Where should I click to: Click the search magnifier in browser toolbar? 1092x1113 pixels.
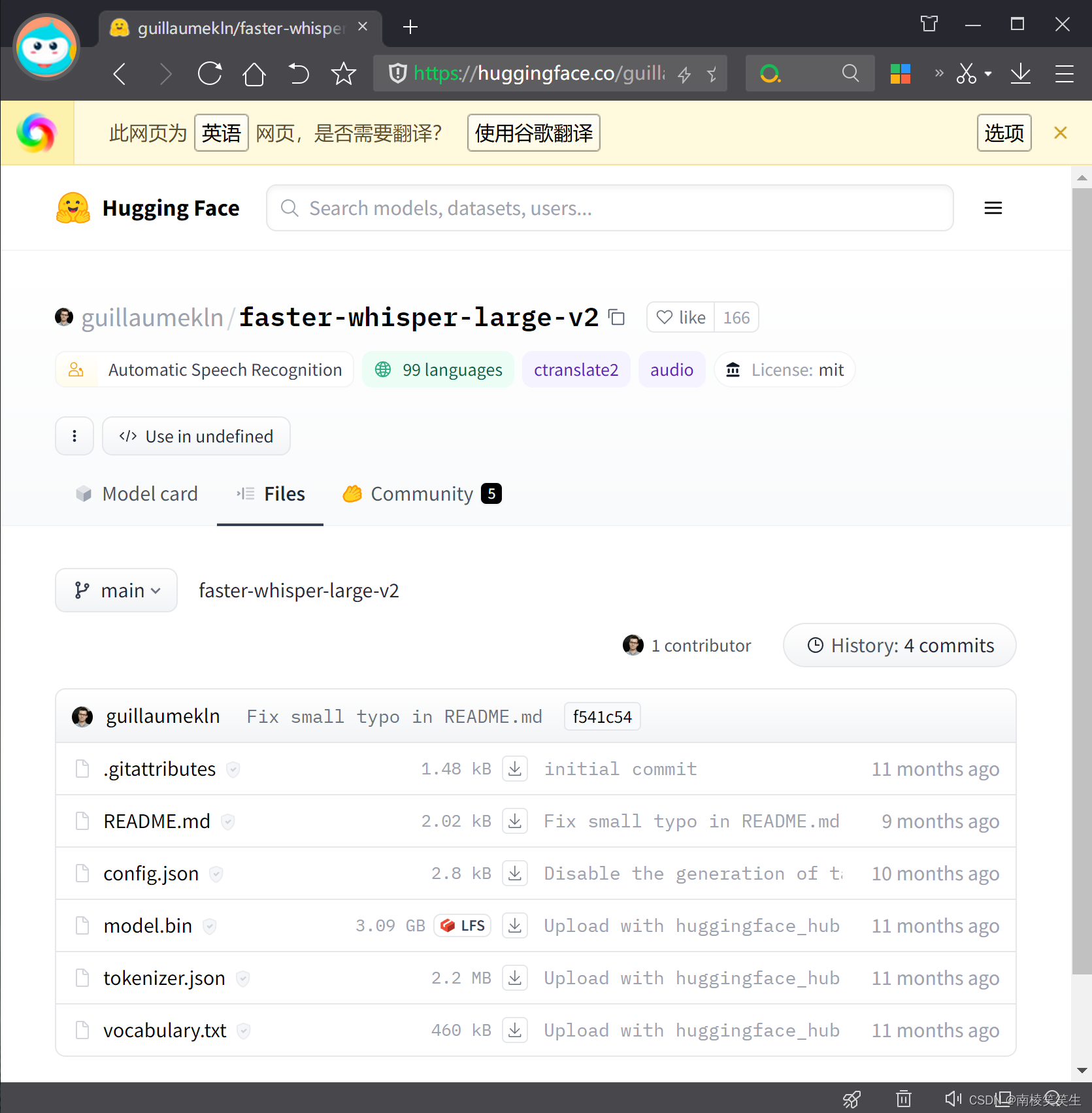click(850, 73)
